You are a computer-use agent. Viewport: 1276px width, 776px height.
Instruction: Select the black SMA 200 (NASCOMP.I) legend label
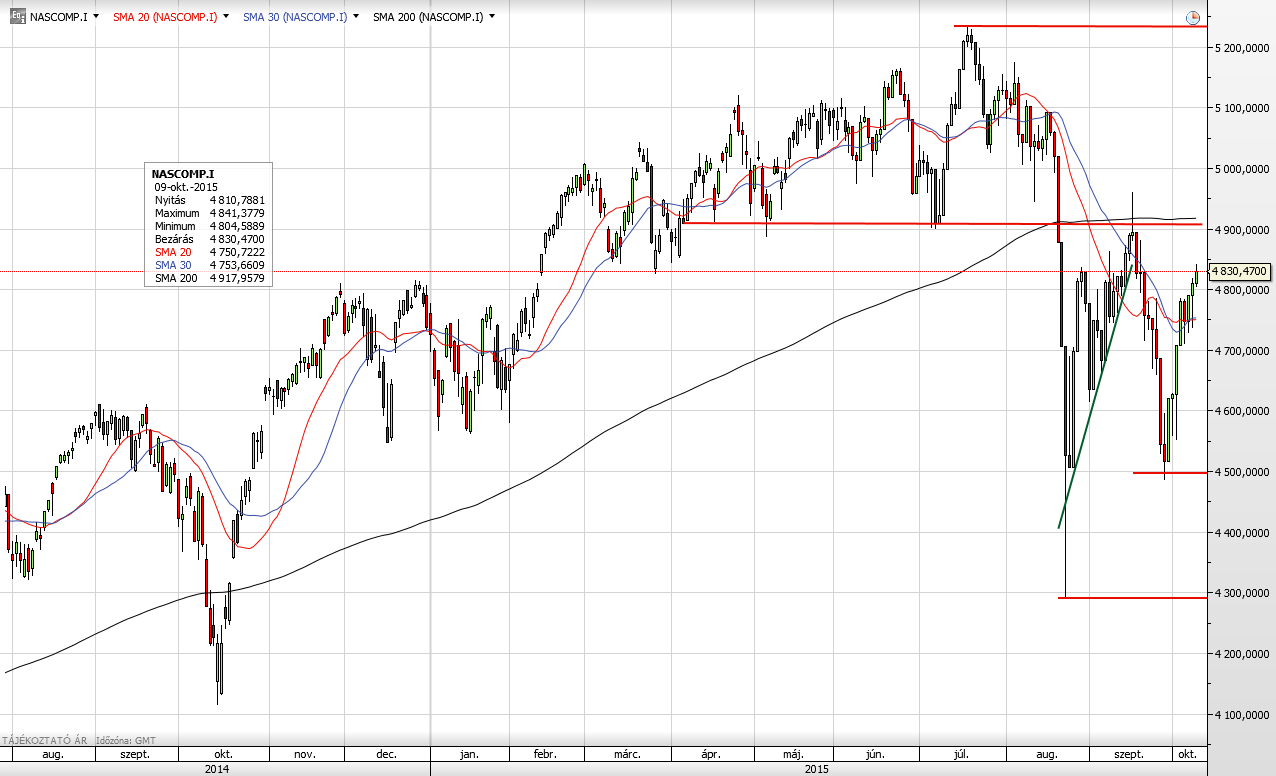click(x=428, y=17)
